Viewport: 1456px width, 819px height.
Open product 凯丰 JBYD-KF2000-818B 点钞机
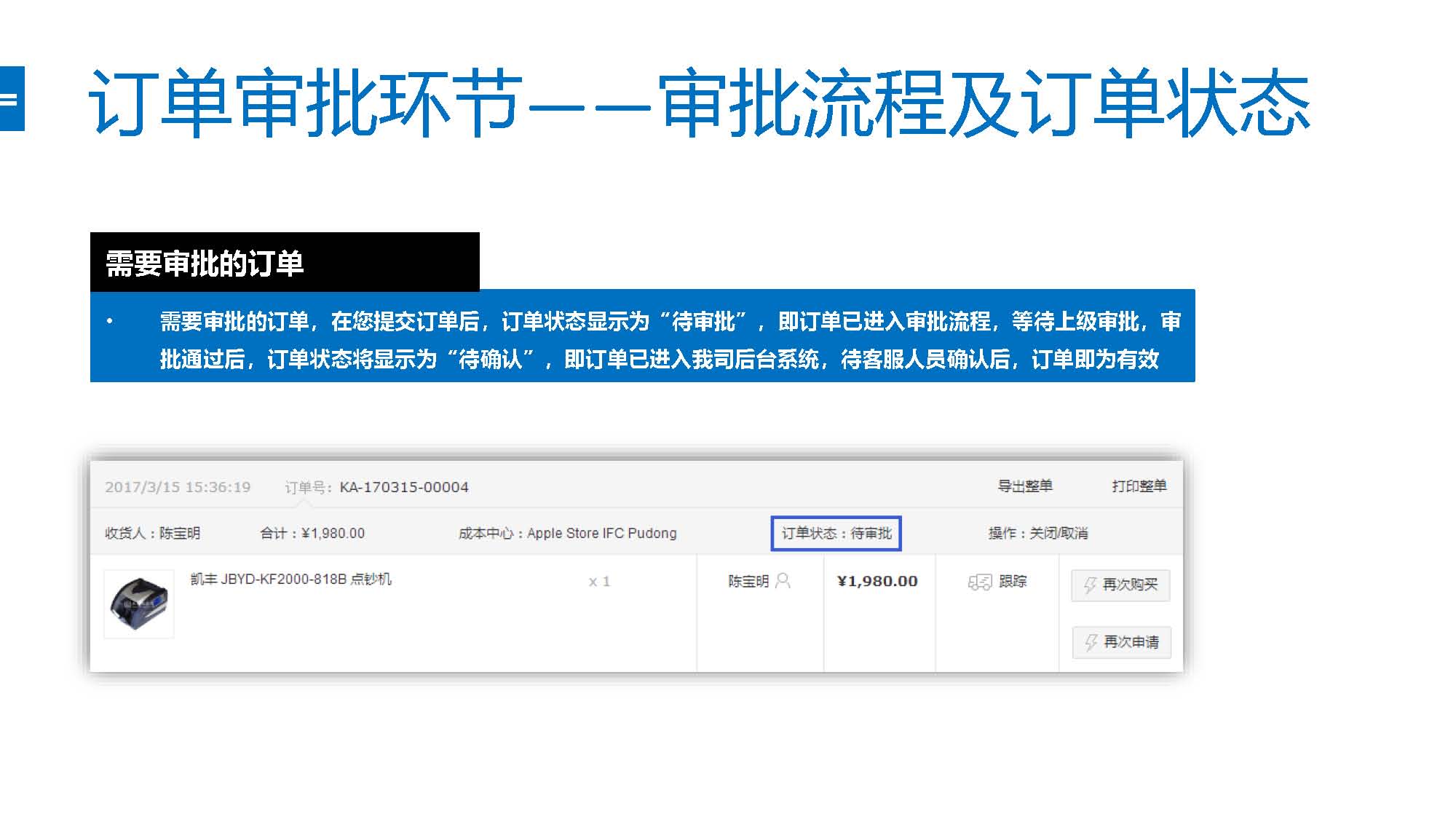(x=290, y=579)
